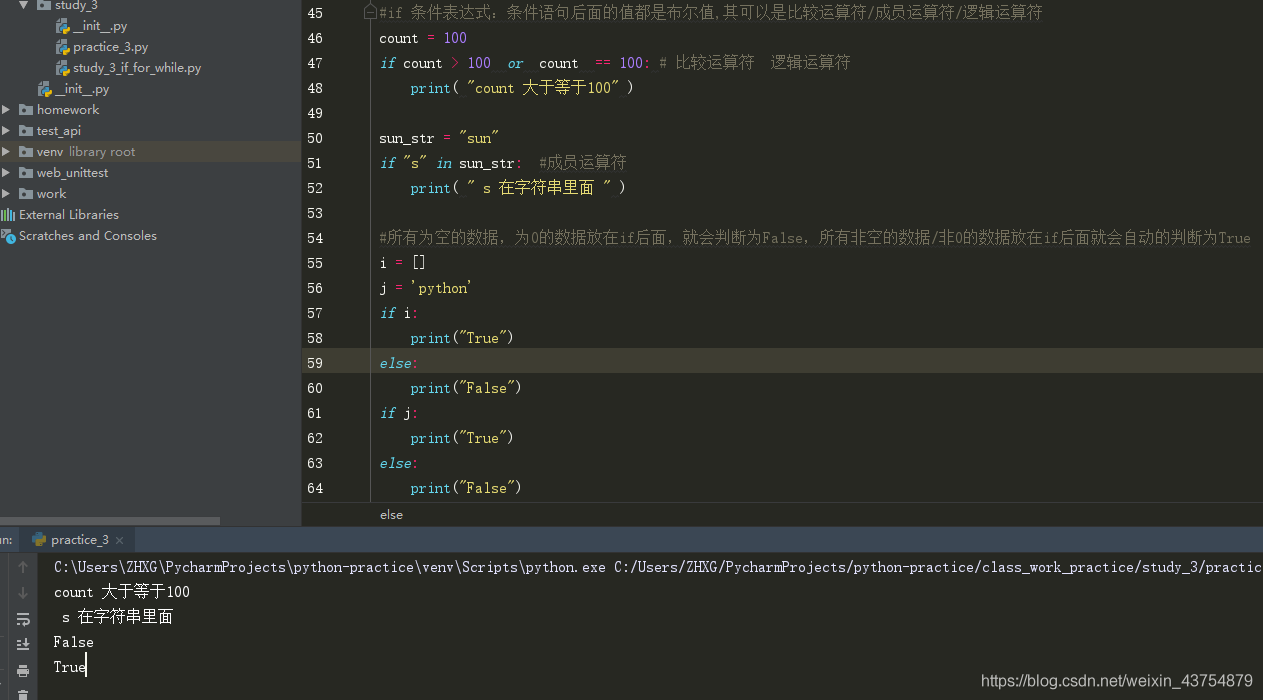This screenshot has height=700, width=1263.
Task: Click the practice_3.py Python file icon
Action: coord(62,47)
